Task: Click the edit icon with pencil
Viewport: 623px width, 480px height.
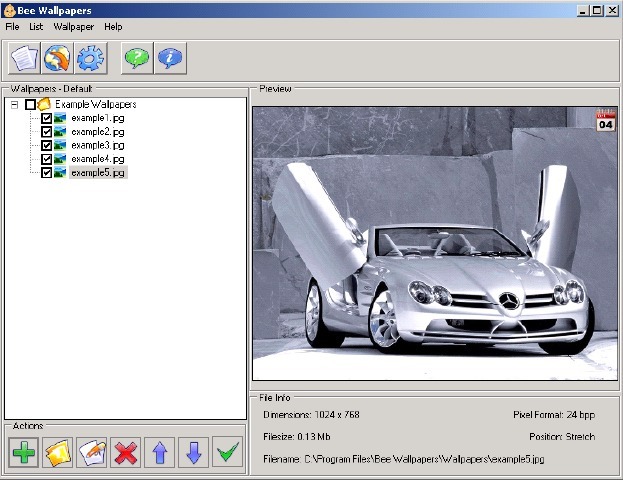Action: click(92, 452)
